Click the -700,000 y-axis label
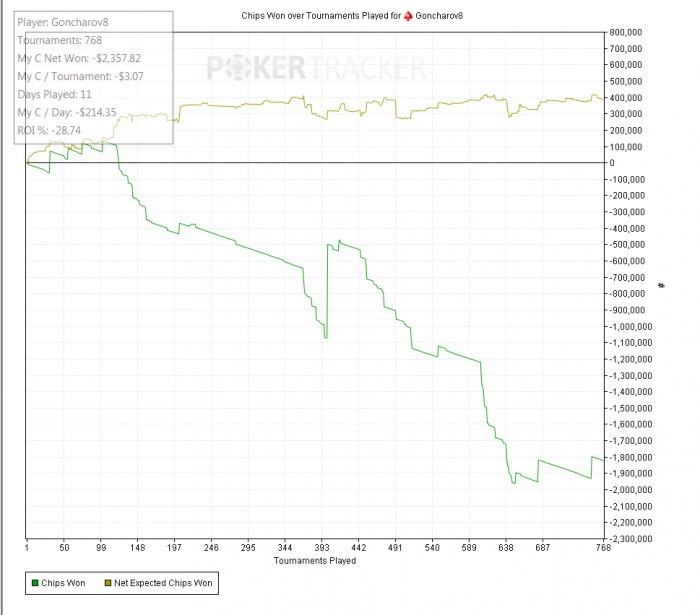This screenshot has width=700, height=615. point(627,277)
